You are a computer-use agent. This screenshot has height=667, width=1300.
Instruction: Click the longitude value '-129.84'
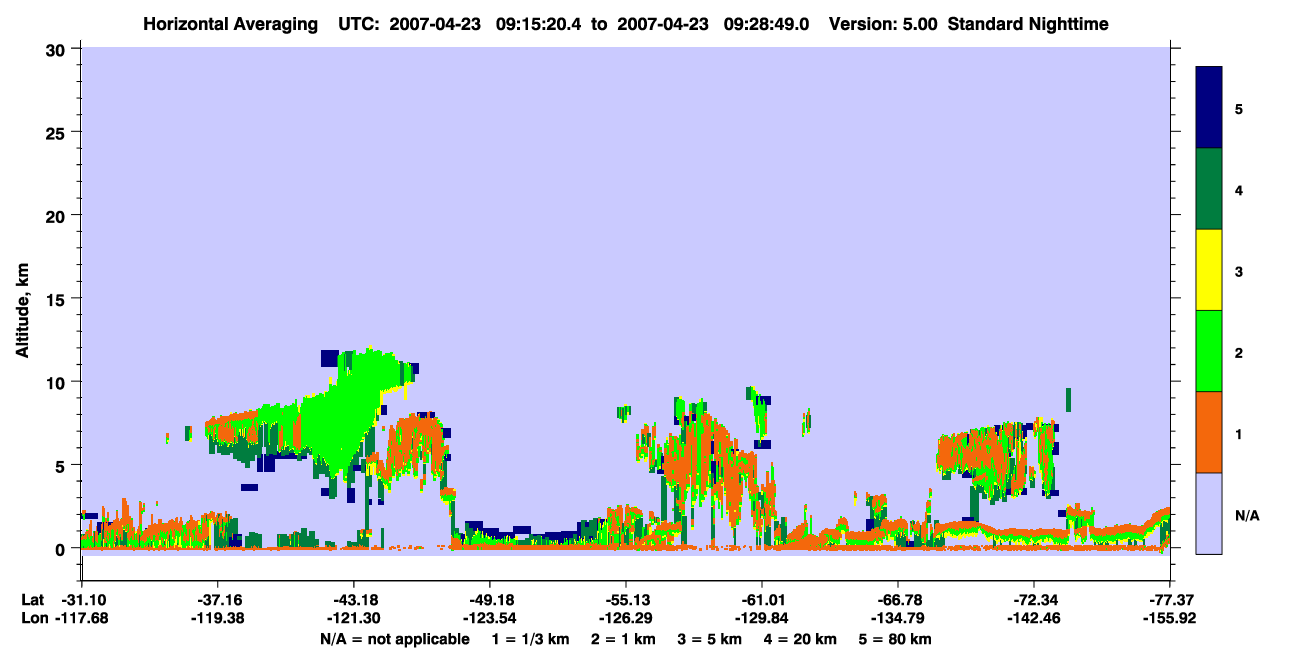(x=761, y=619)
